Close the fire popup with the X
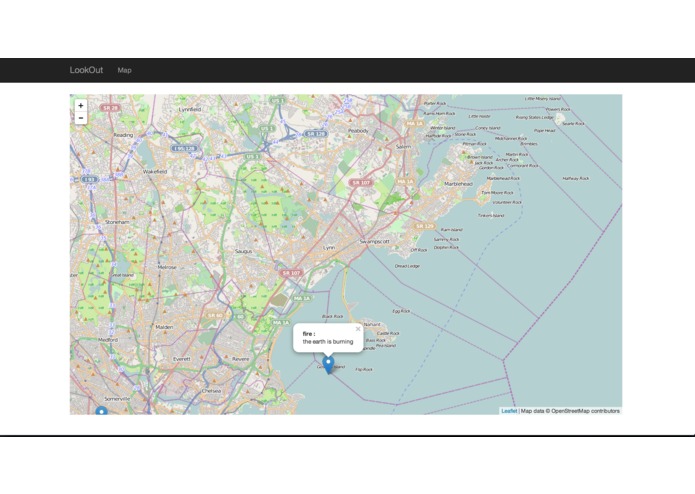 (358, 329)
